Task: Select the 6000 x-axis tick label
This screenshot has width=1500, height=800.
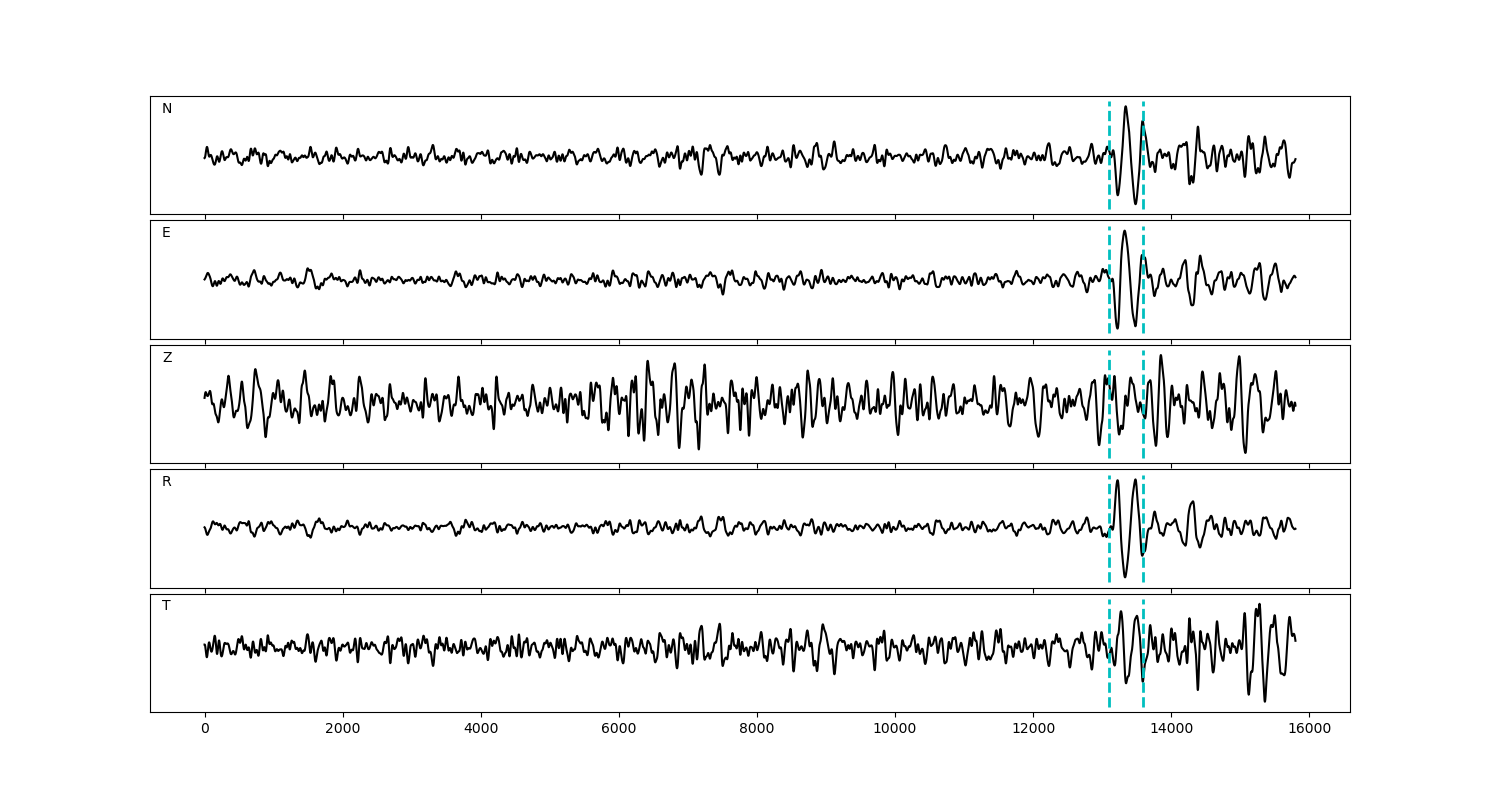Action: (x=619, y=729)
